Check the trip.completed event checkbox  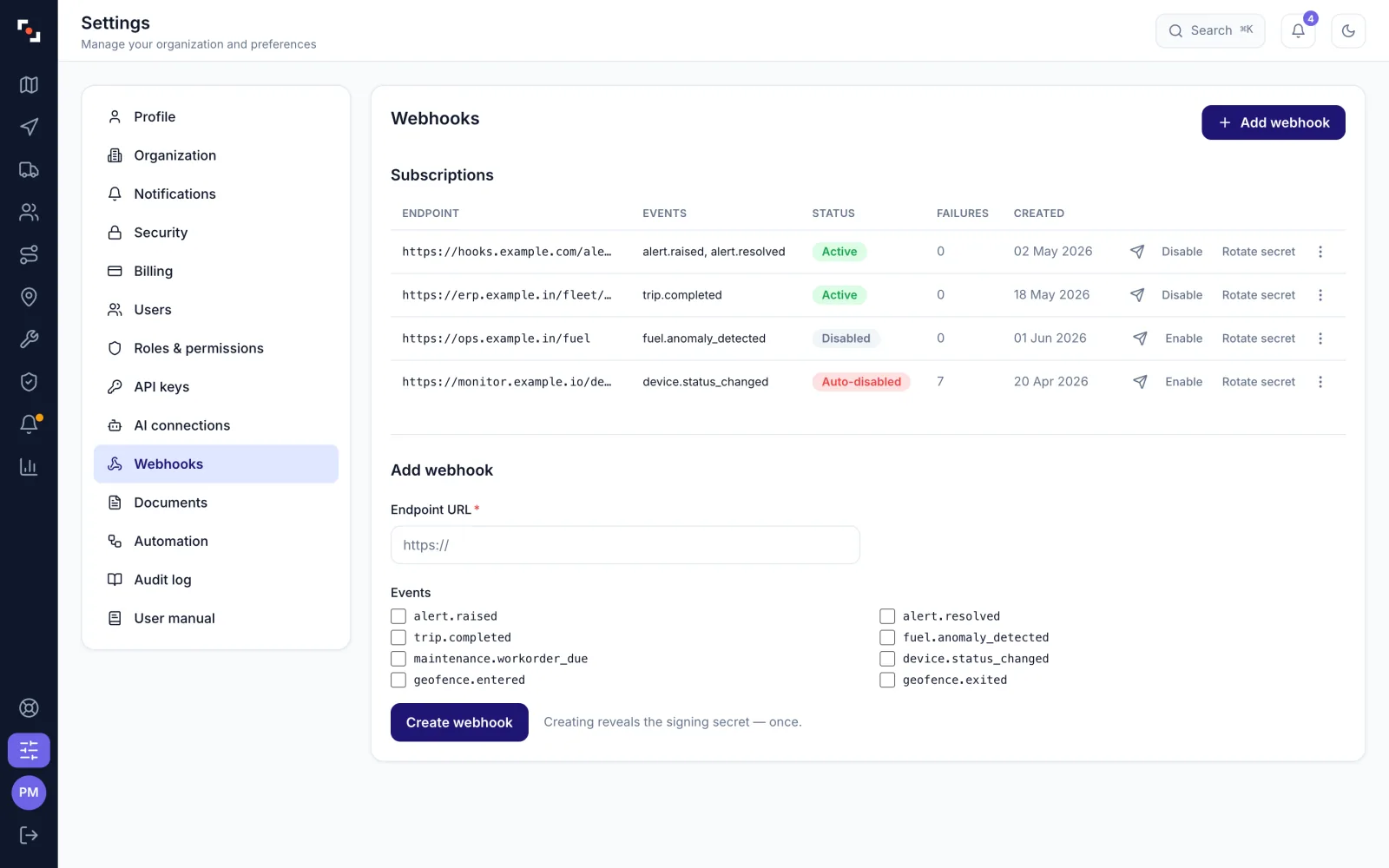pos(398,638)
